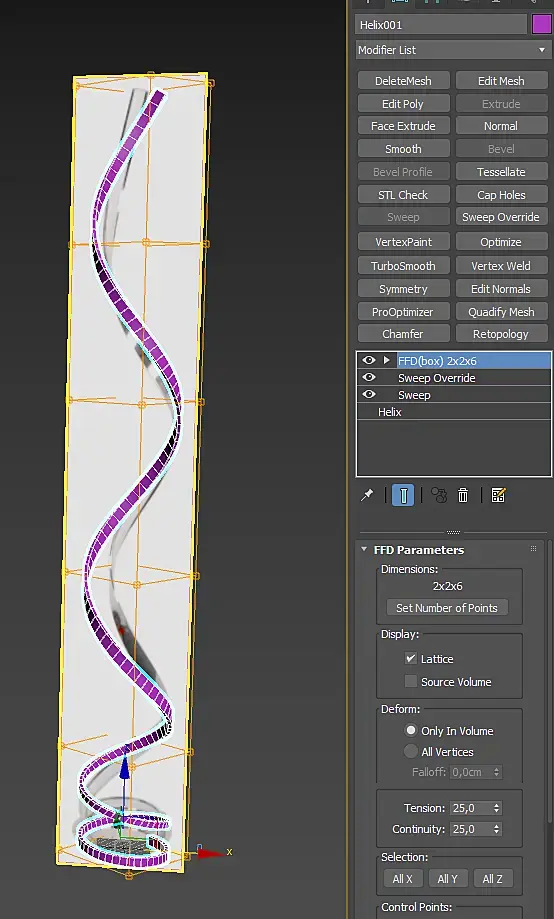Select All Vertices deform option

pyautogui.click(x=411, y=751)
